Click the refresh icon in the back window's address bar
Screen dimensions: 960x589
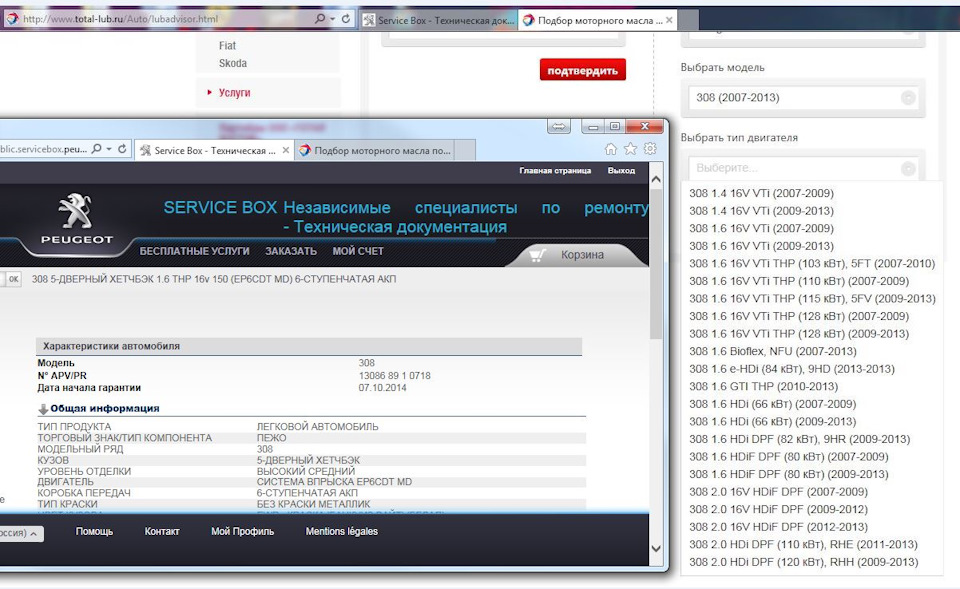click(x=346, y=19)
